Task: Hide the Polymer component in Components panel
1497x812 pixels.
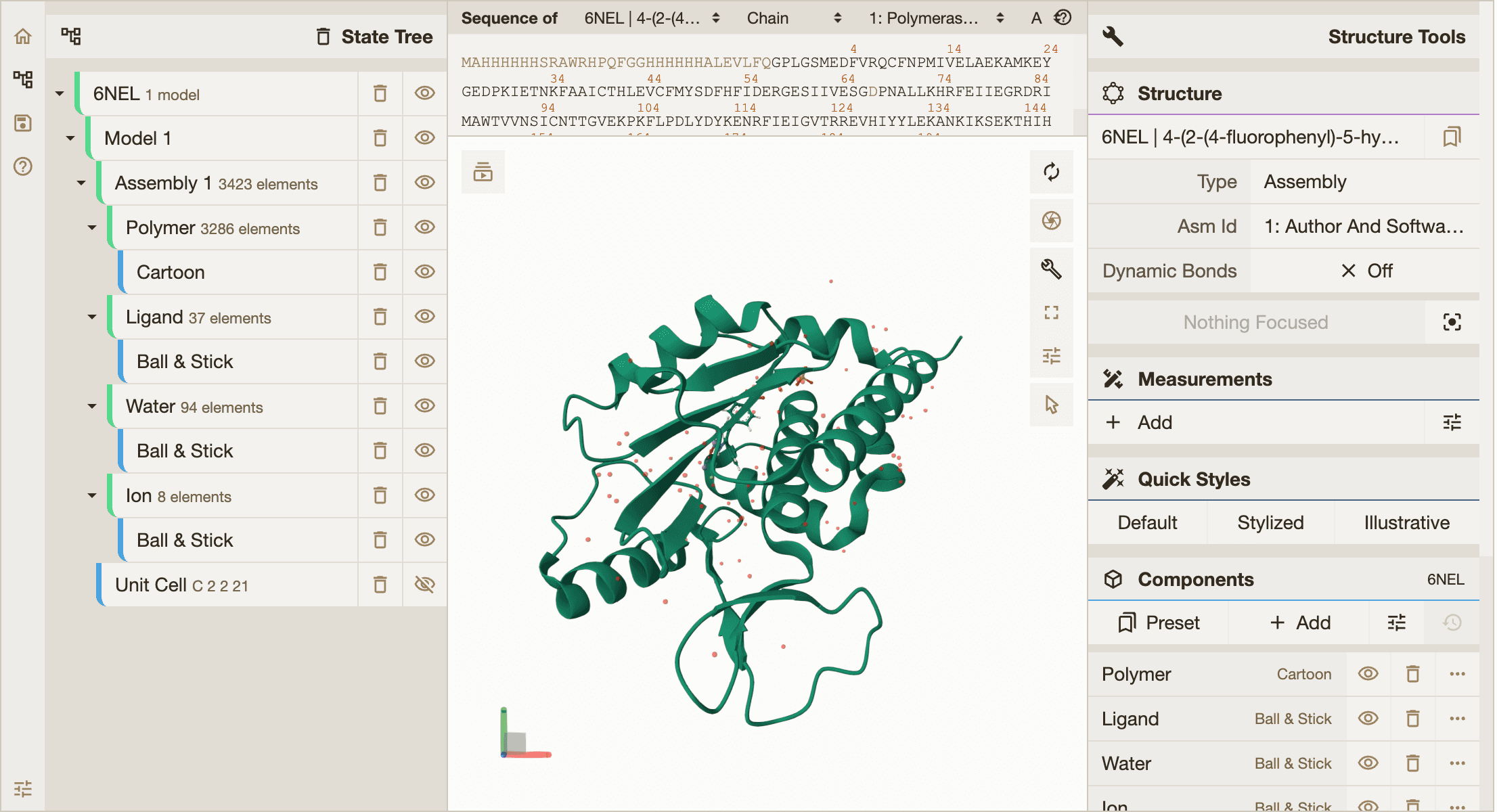Action: coord(1368,674)
